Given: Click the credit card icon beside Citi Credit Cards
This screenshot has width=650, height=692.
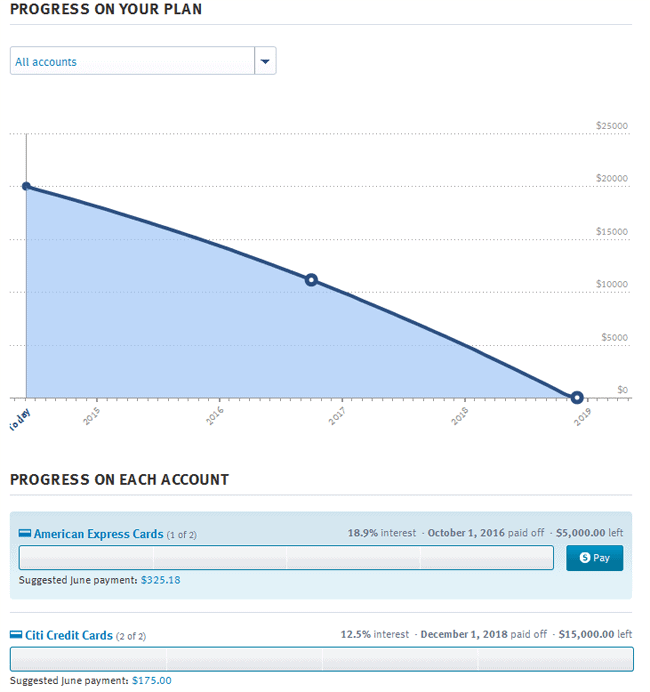Looking at the screenshot, I should (16, 635).
